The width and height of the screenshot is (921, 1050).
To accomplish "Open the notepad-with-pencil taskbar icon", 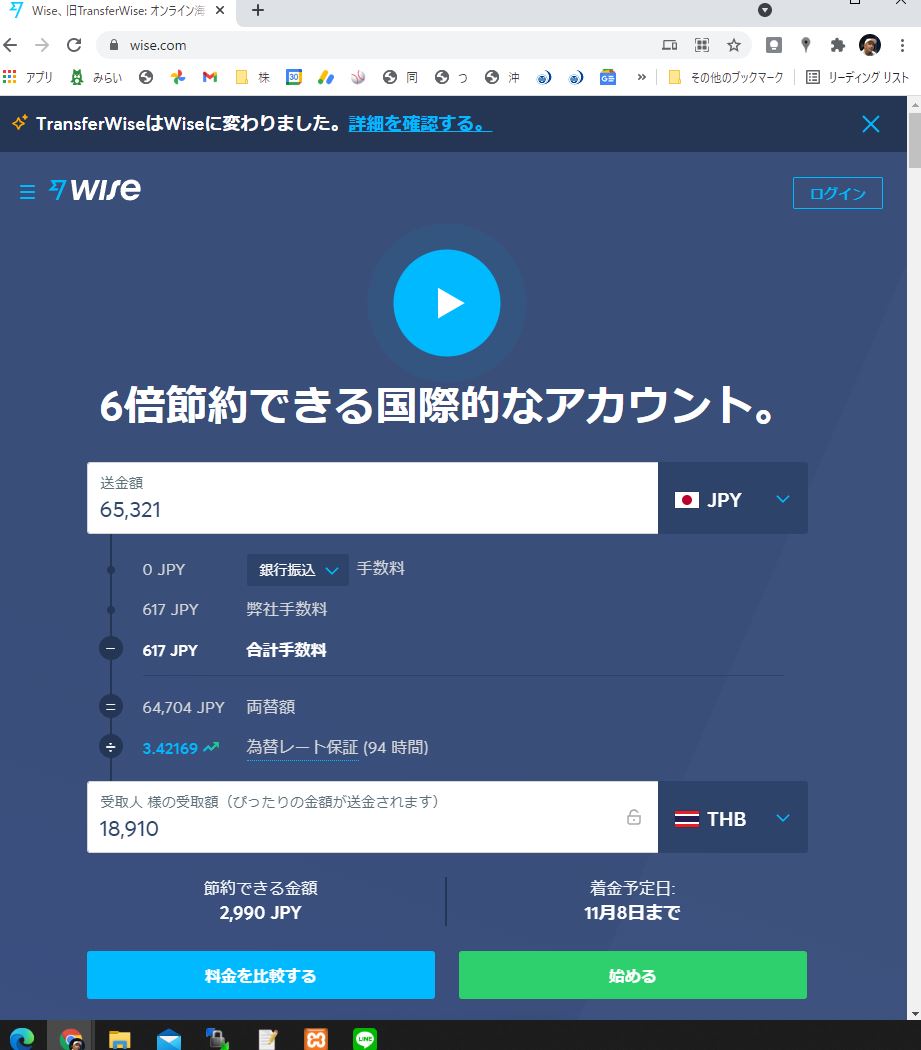I will [x=267, y=1039].
